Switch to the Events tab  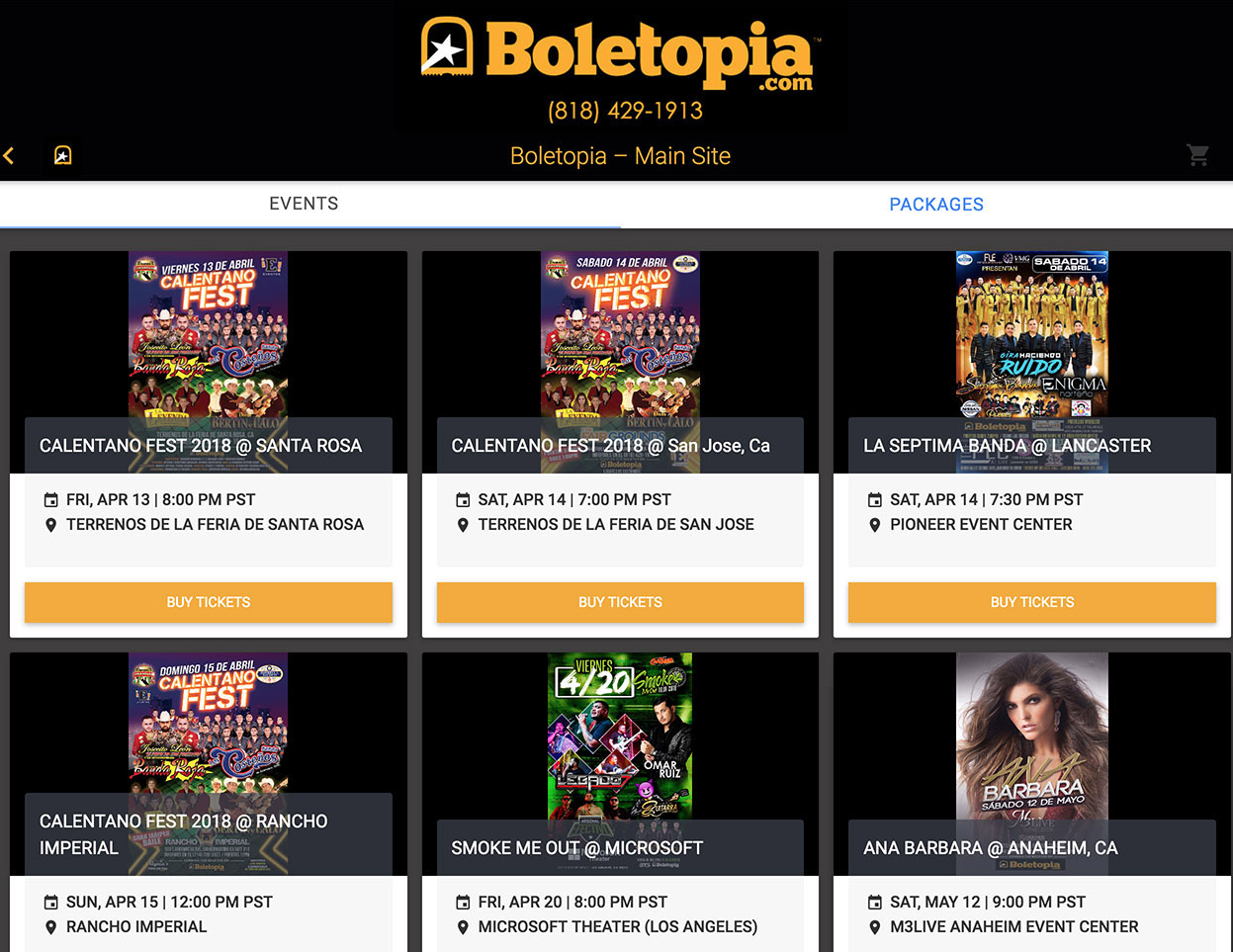pos(305,204)
